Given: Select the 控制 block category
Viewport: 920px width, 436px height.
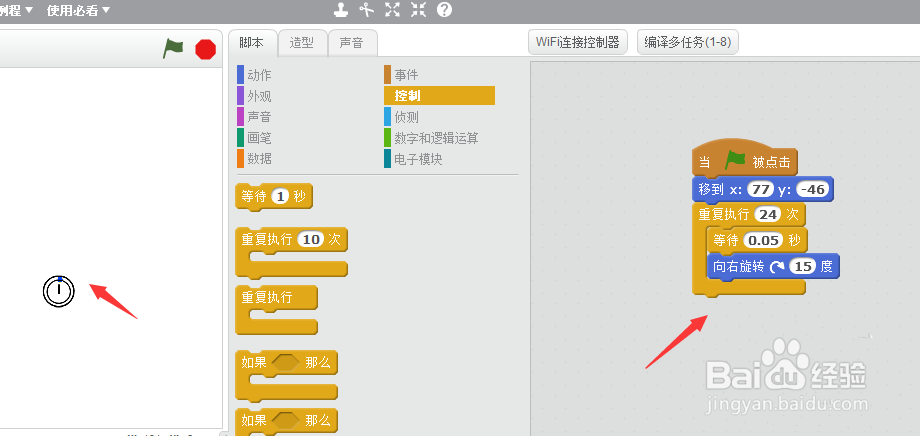Looking at the screenshot, I should pyautogui.click(x=439, y=96).
